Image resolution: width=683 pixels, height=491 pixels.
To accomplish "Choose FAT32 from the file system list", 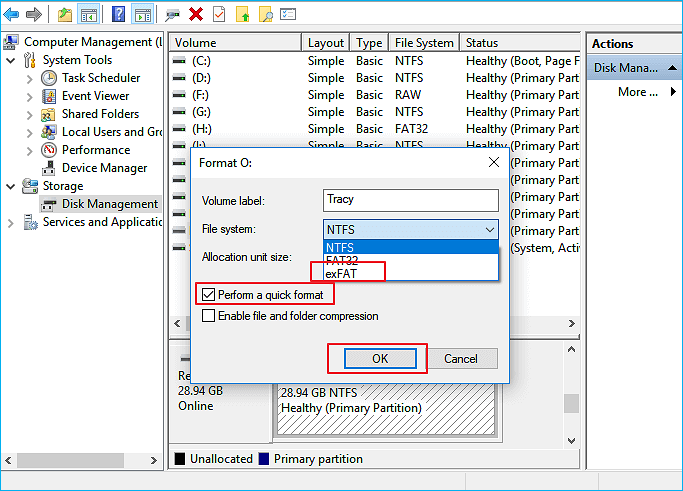I will [x=342, y=260].
